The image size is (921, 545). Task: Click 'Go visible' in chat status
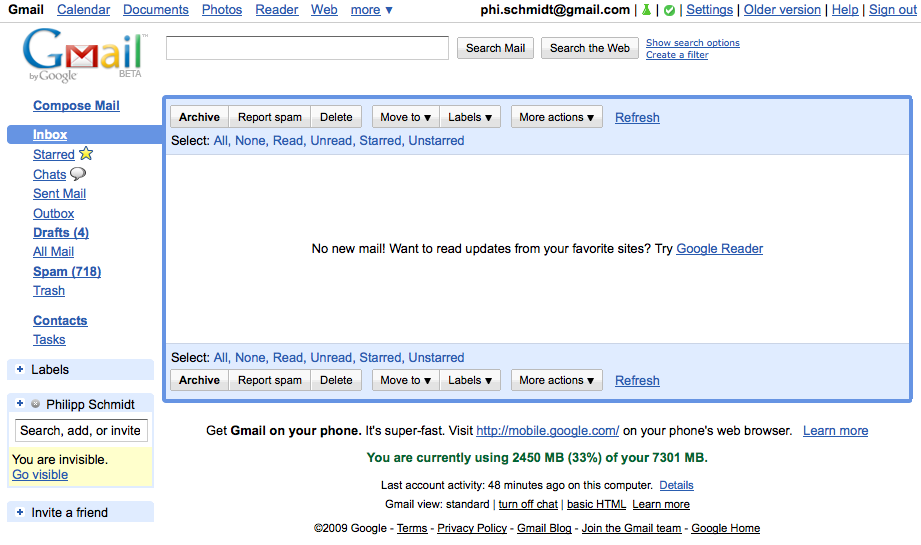[40, 475]
